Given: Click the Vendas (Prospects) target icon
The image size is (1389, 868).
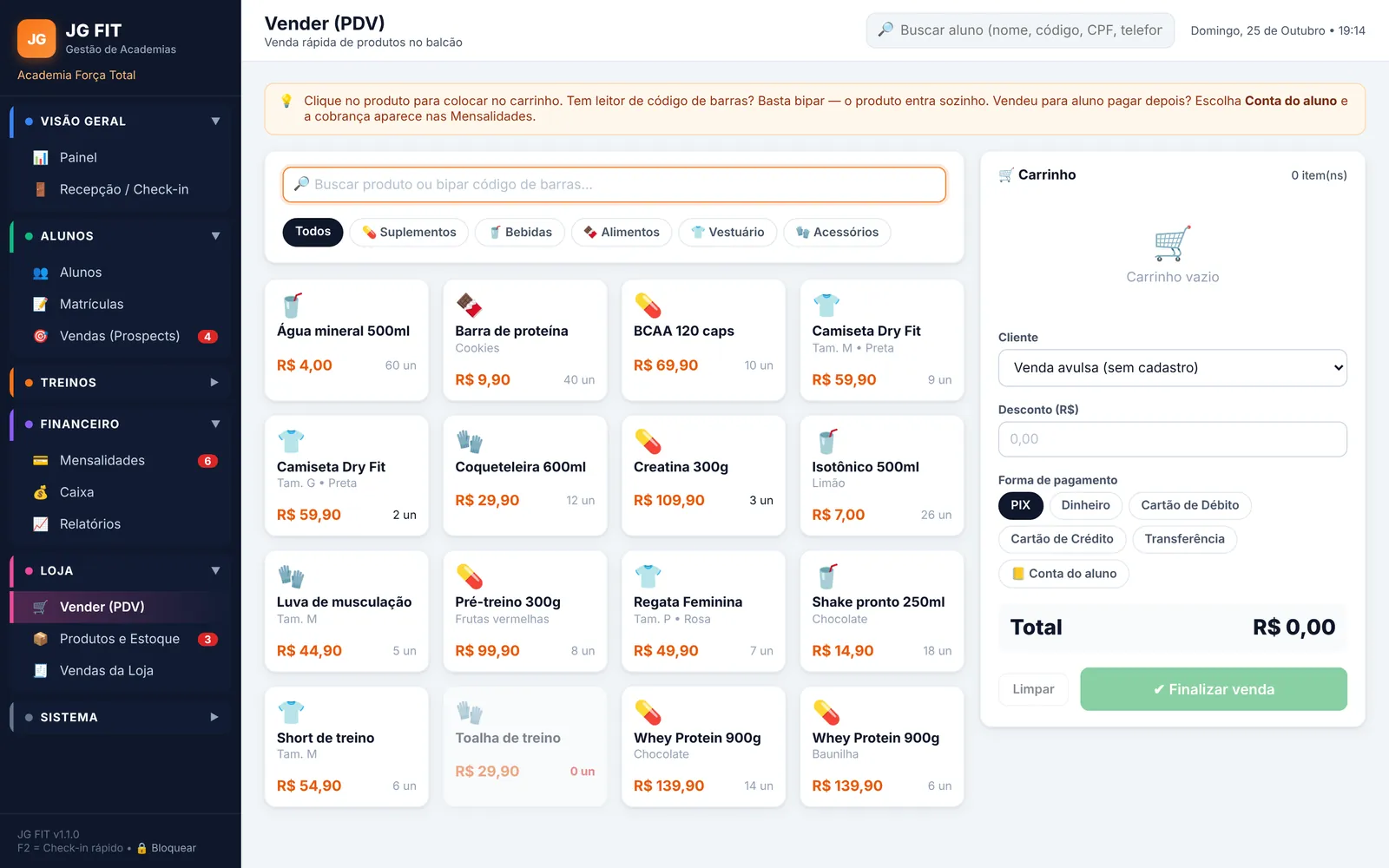Looking at the screenshot, I should pos(41,336).
